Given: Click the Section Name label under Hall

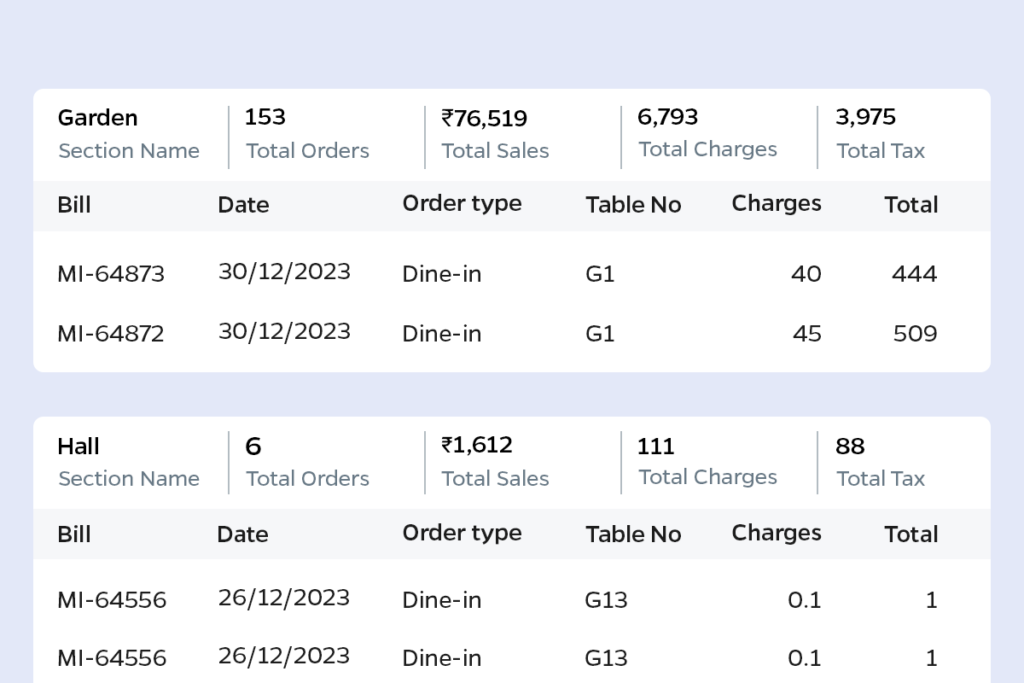Looking at the screenshot, I should pyautogui.click(x=129, y=479).
